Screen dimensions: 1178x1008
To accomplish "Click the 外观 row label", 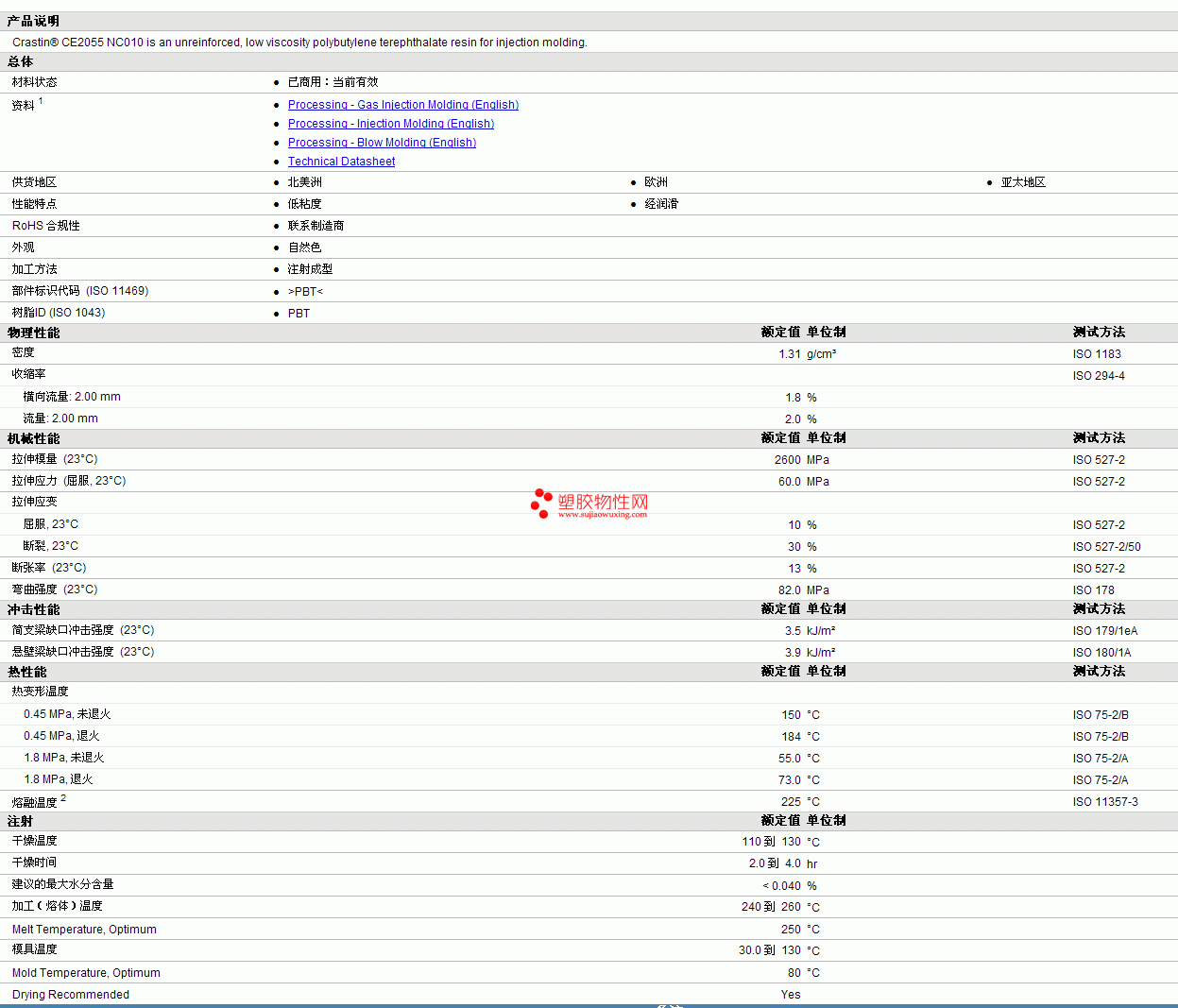I will pyautogui.click(x=23, y=248).
